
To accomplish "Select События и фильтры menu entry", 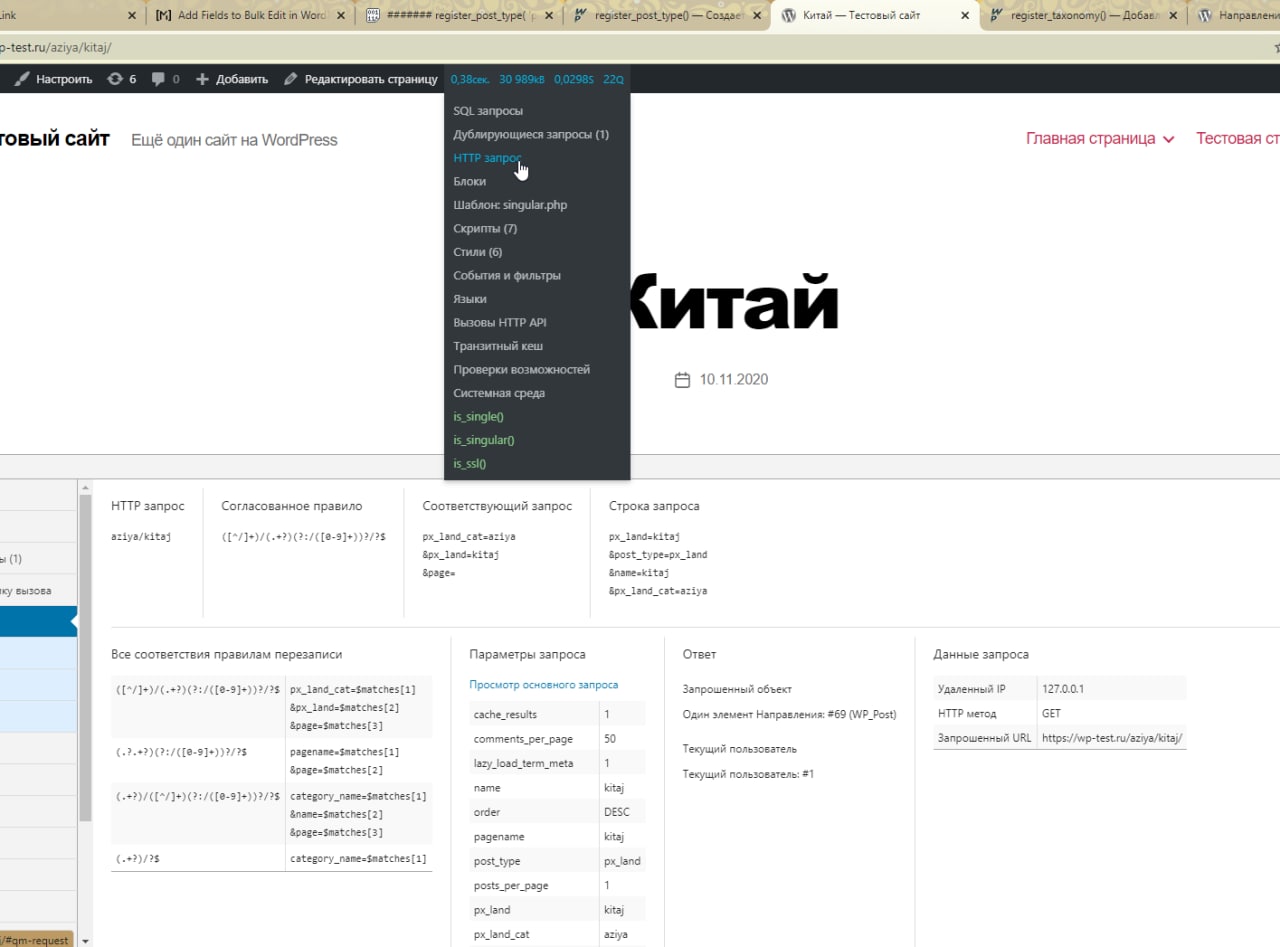I will 506,276.
